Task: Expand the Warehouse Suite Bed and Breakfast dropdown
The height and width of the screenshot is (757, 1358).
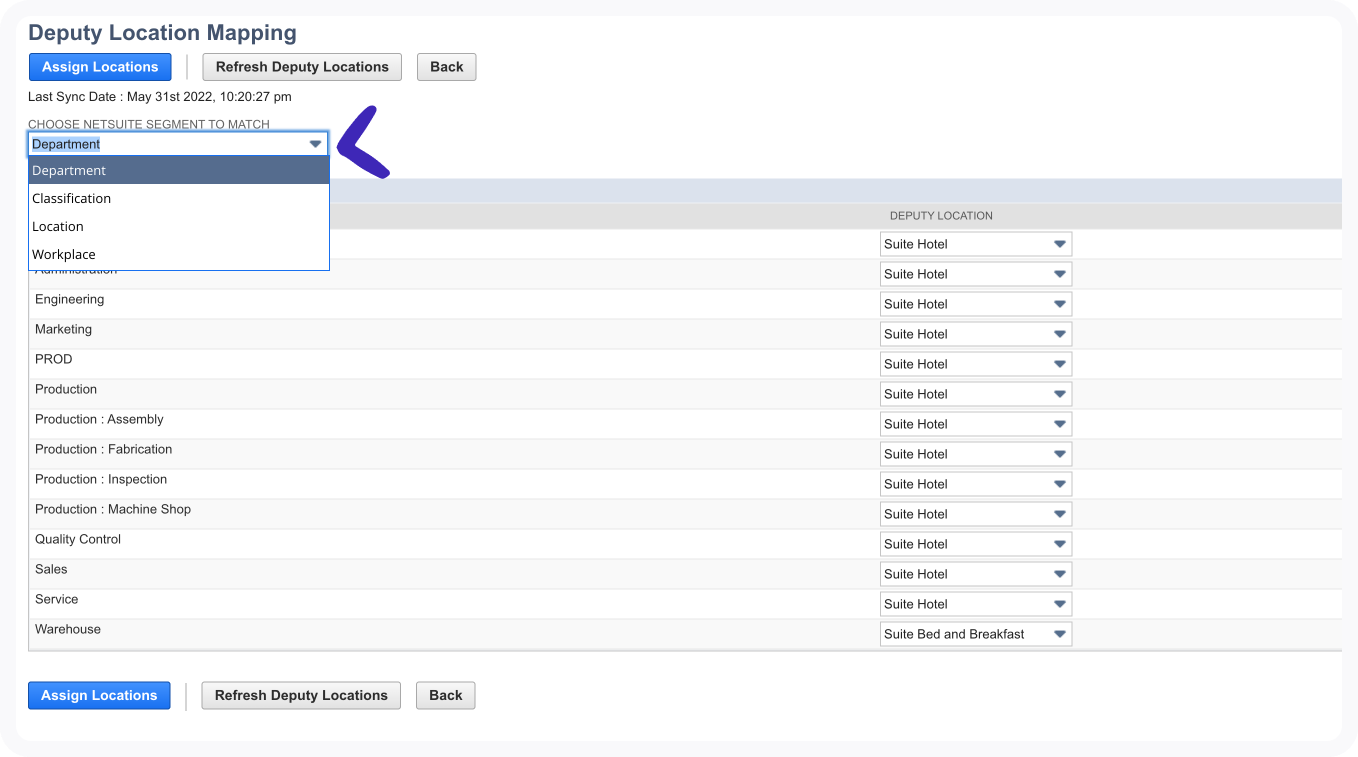Action: (975, 634)
